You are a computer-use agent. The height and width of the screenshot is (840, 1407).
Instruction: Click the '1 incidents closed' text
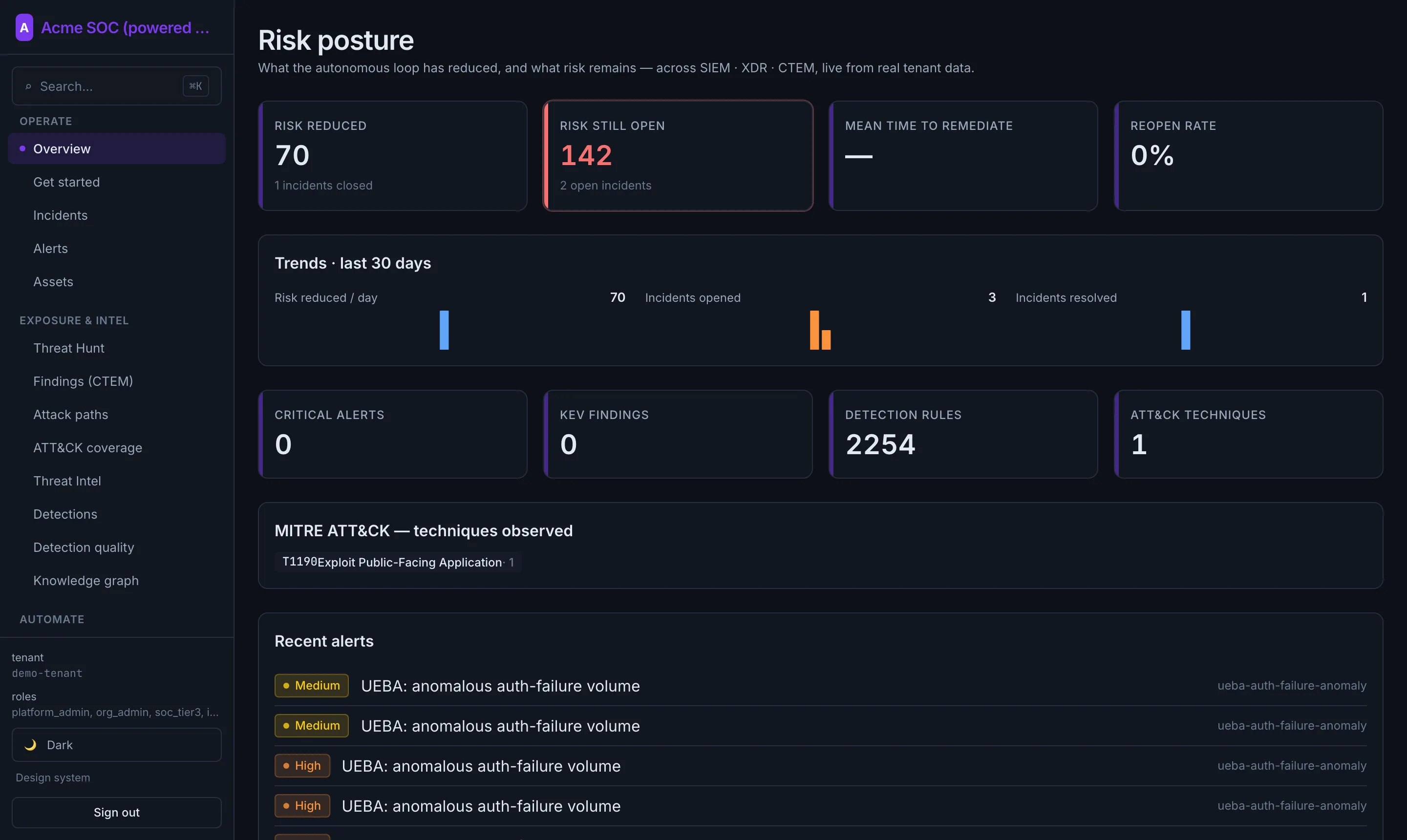coord(323,185)
